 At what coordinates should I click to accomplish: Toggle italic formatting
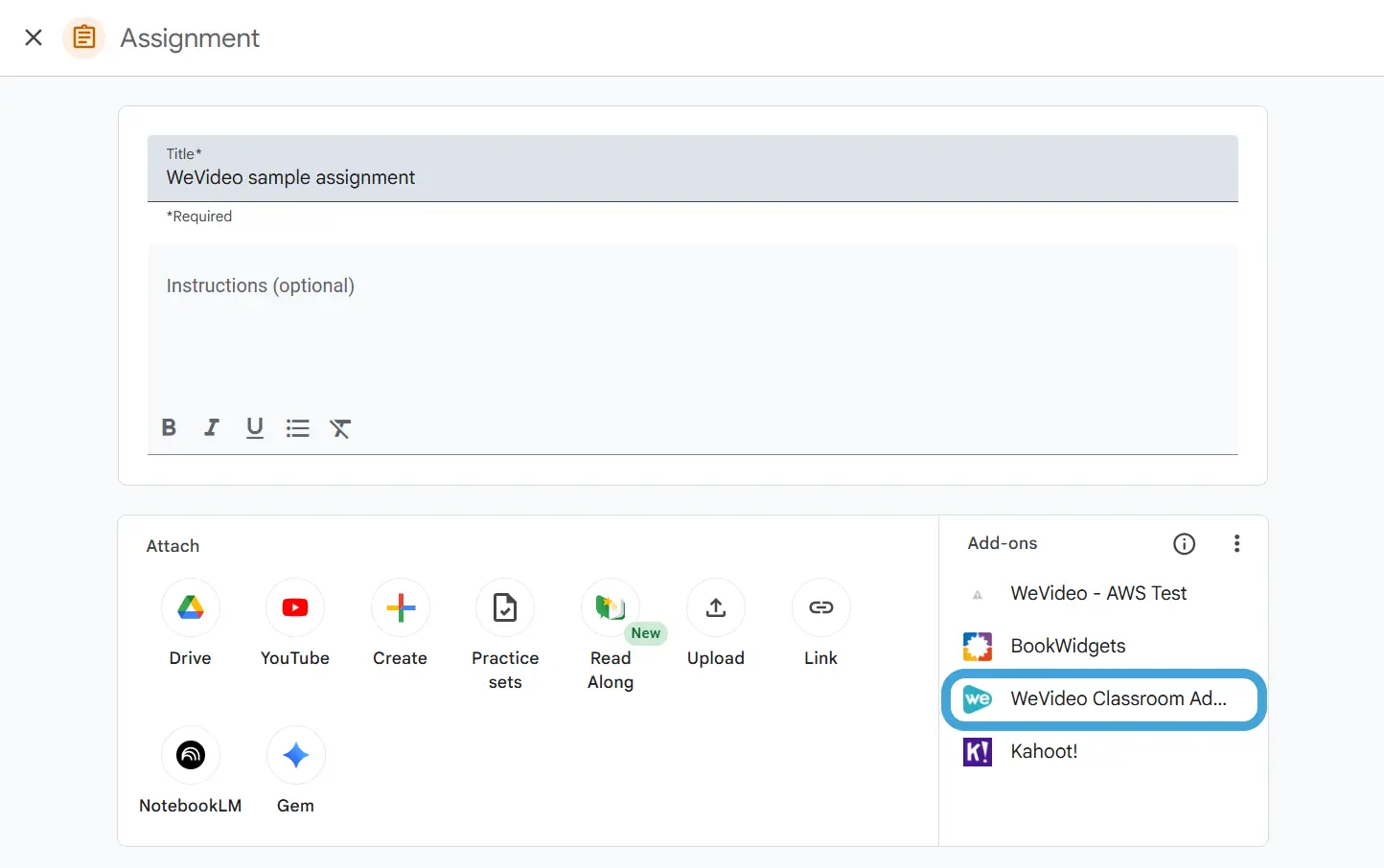tap(212, 427)
